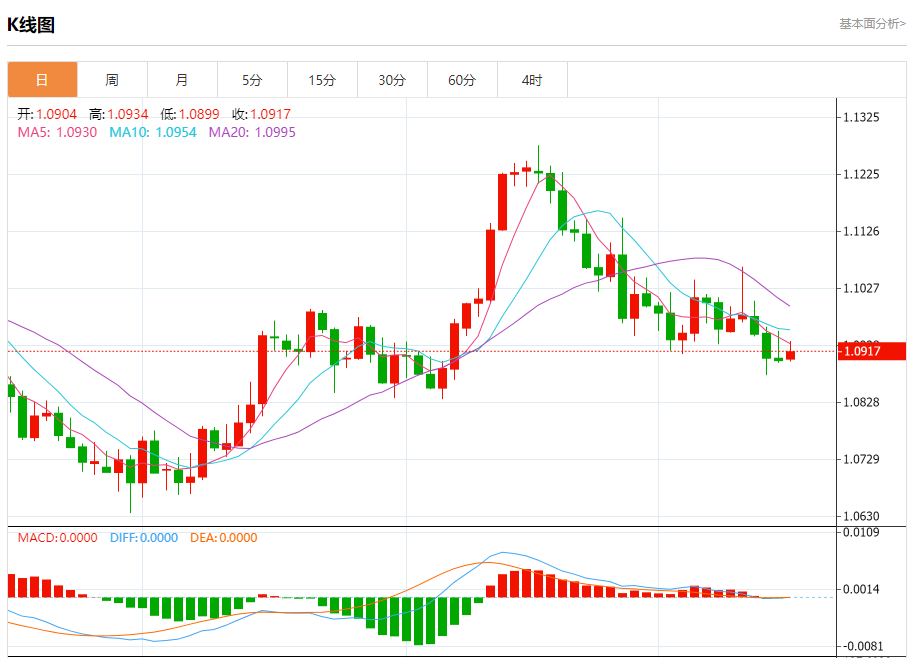The image size is (918, 658).
Task: Click the K线图 heading
Action: pyautogui.click(x=31, y=25)
